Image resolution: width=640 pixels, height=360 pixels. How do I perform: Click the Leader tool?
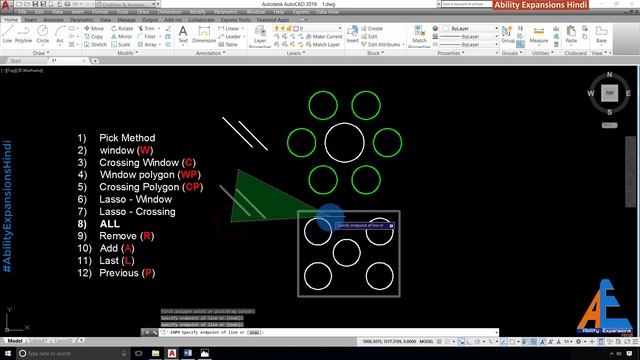pos(229,36)
